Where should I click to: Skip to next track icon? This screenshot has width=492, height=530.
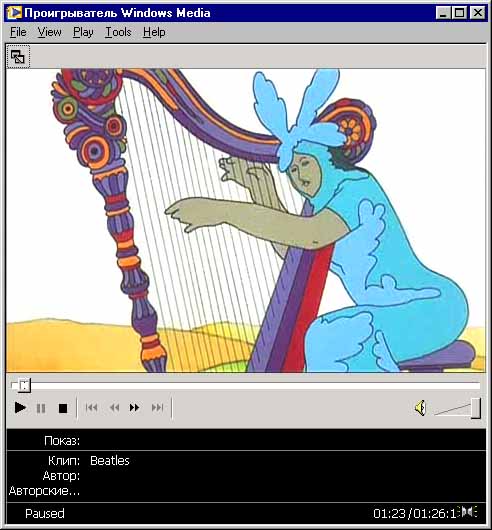coord(157,408)
